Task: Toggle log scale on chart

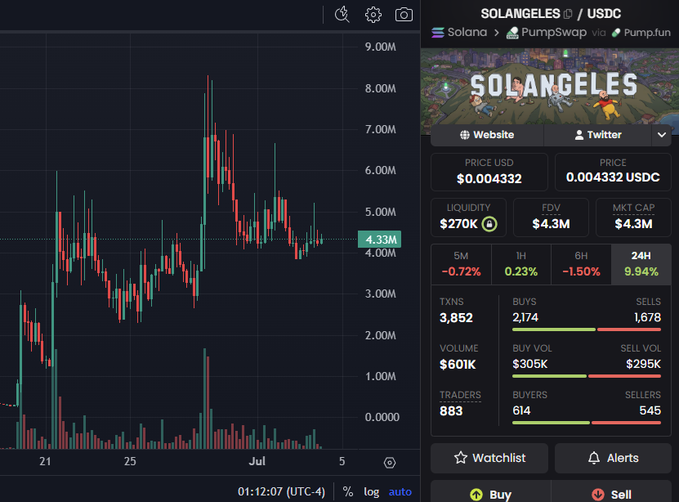Action: (x=371, y=492)
